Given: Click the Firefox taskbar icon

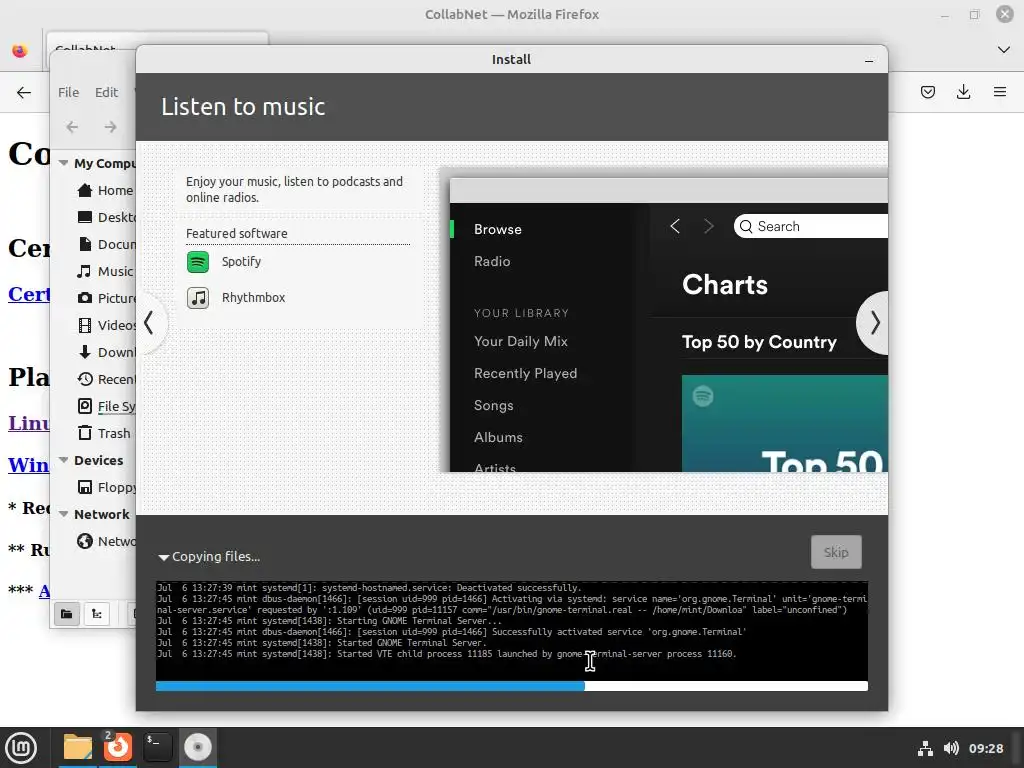Looking at the screenshot, I should coord(118,747).
